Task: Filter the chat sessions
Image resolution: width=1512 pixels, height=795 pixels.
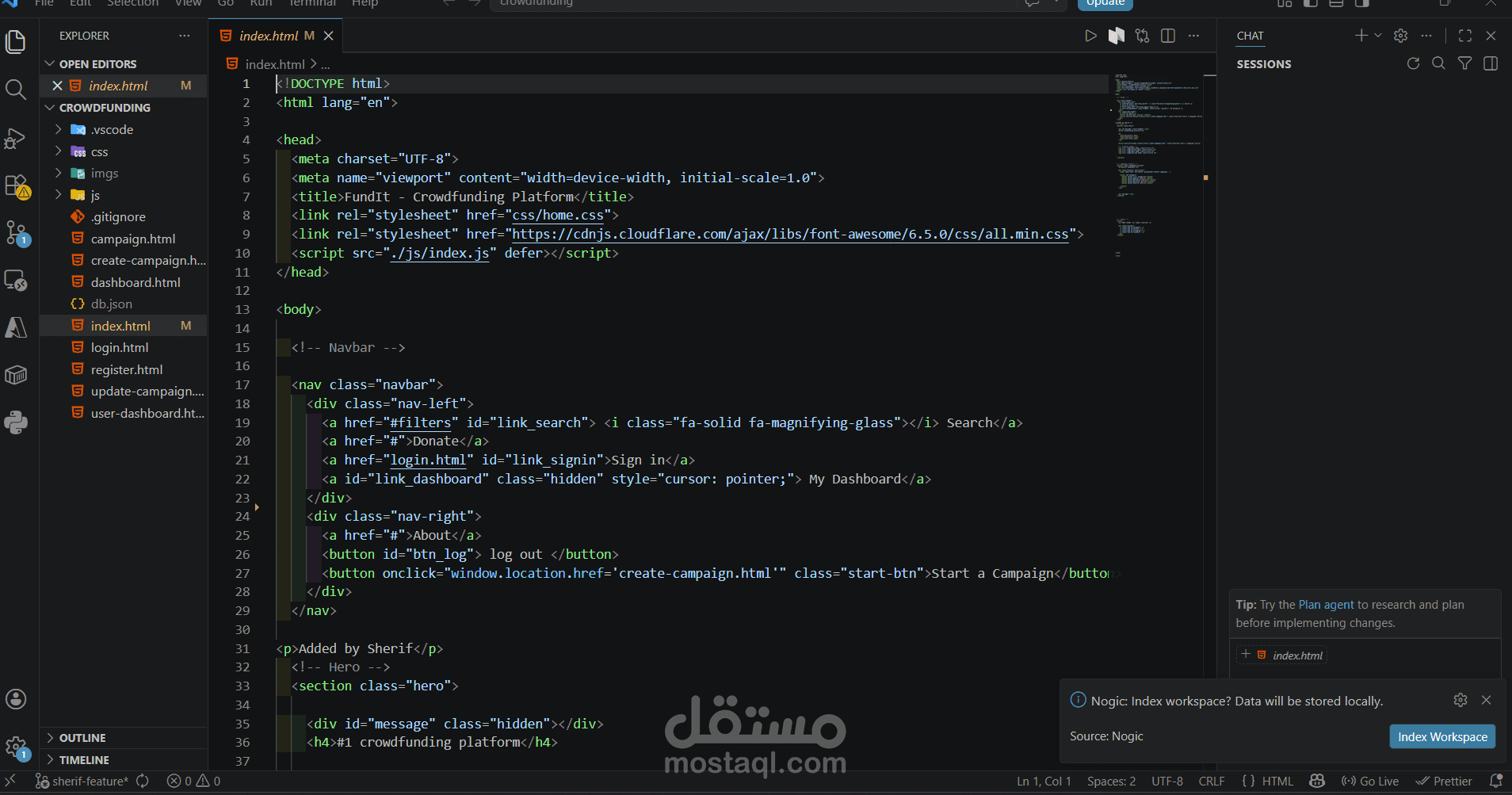Action: click(x=1465, y=63)
